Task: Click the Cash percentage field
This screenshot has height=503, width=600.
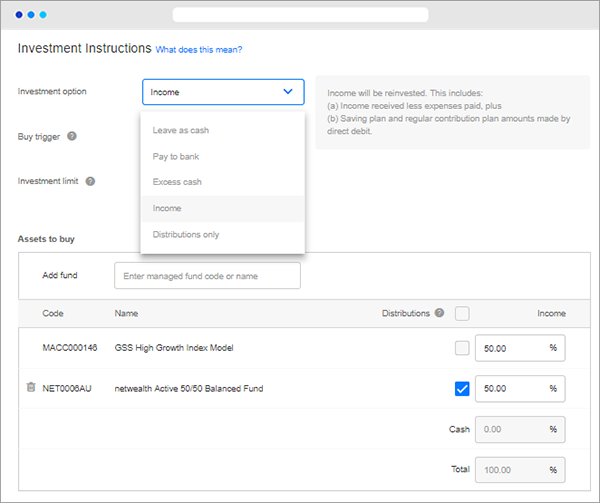Action: coord(511,429)
